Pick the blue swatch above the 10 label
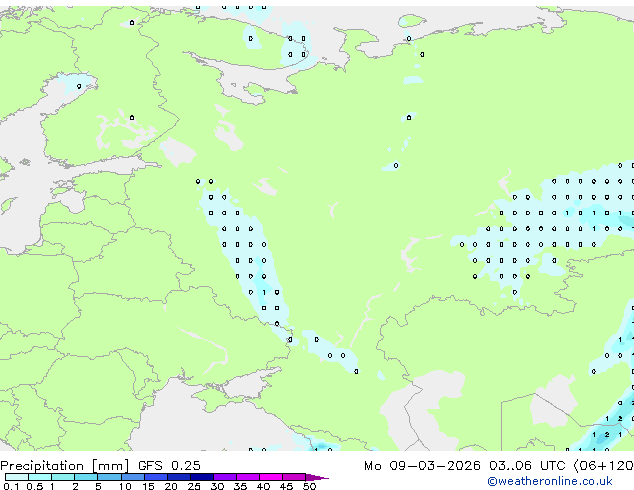Viewport: 634px width, 490px height. pyautogui.click(x=134, y=477)
